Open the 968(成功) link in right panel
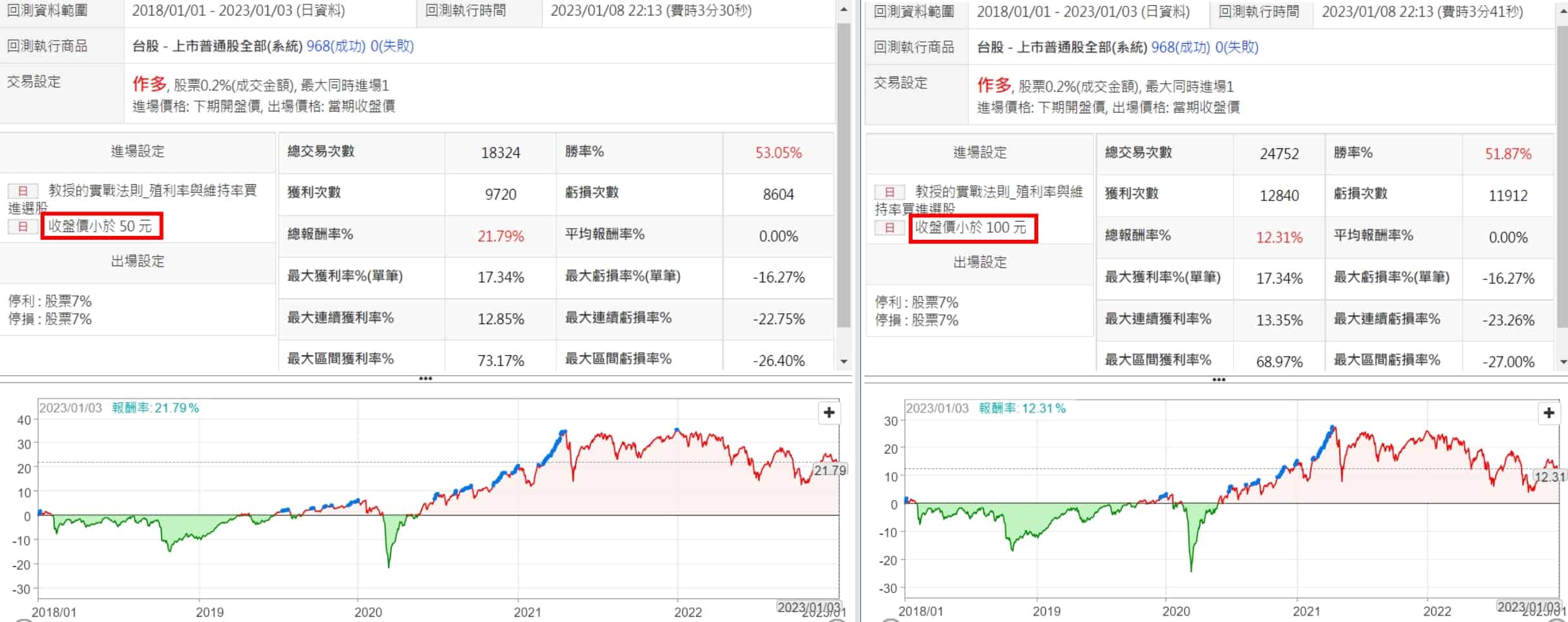This screenshot has height=622, width=1568. click(1181, 48)
